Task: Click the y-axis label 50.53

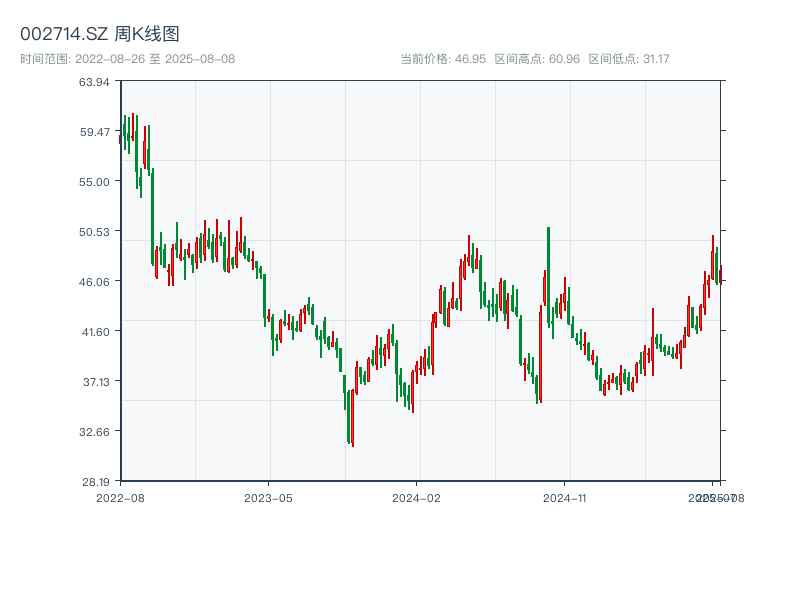Action: [94, 232]
